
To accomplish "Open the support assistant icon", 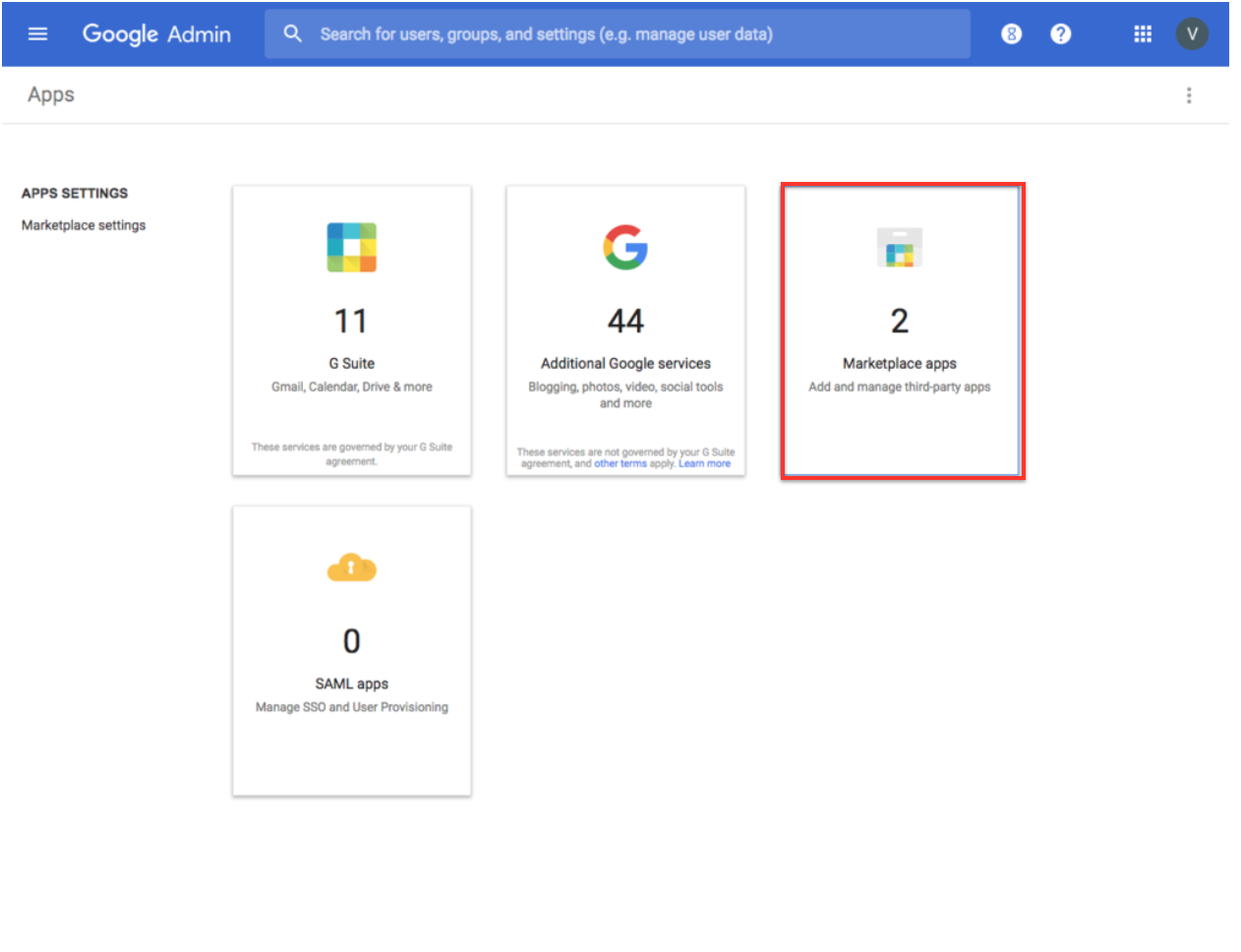I will (1011, 34).
